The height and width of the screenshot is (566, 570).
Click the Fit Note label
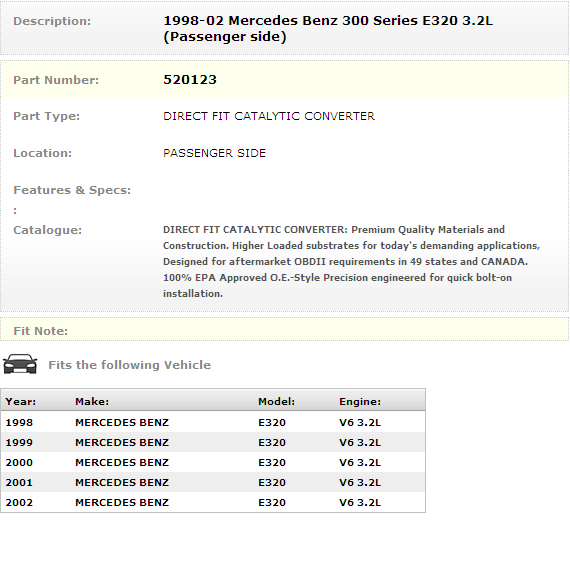pos(41,331)
